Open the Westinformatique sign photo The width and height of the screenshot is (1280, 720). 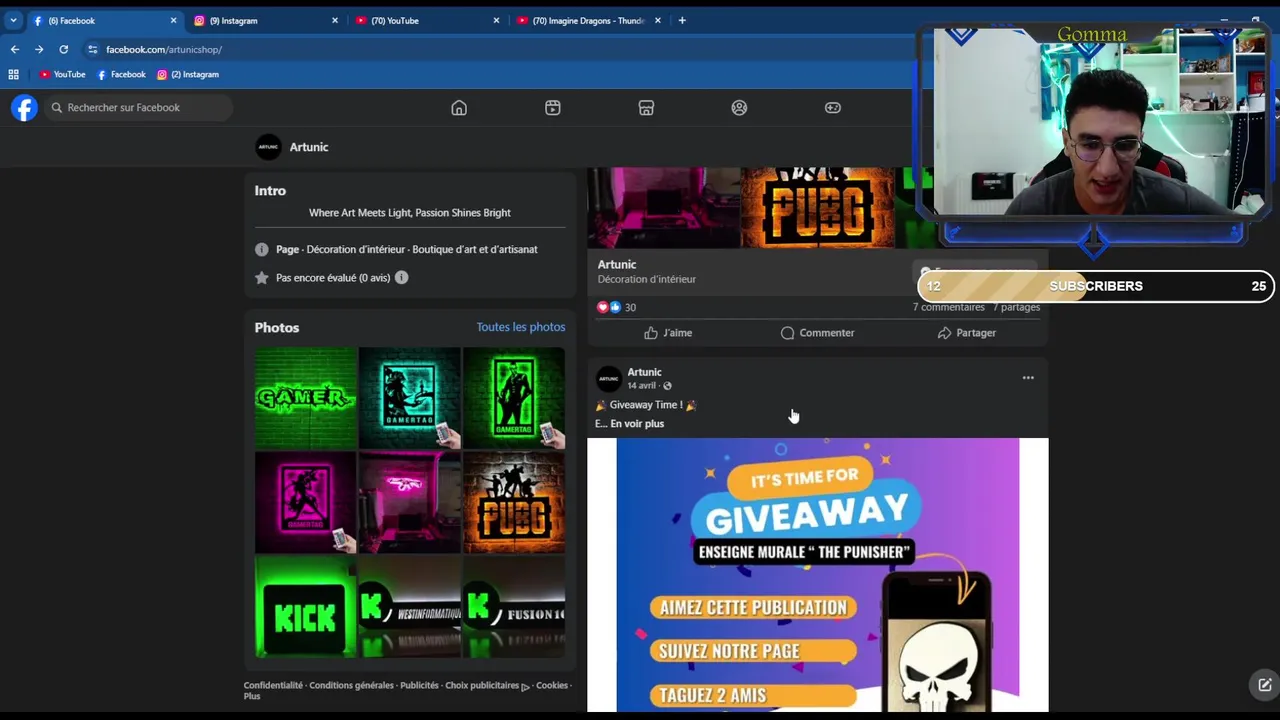[x=410, y=606]
